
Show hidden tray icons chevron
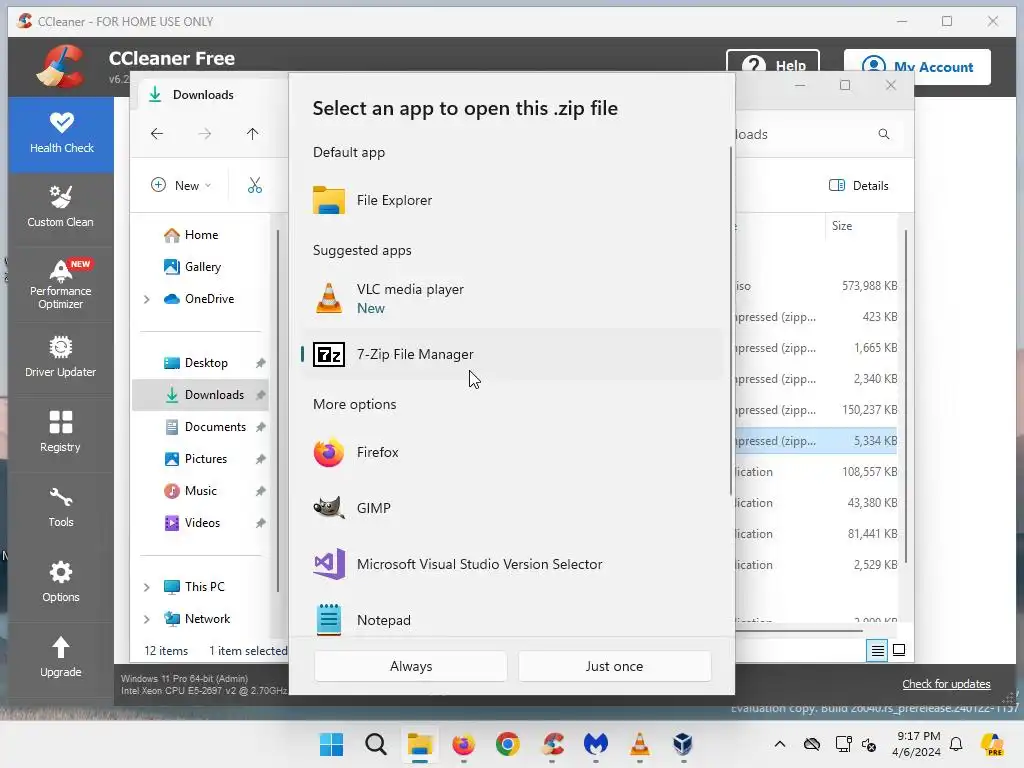pos(780,744)
